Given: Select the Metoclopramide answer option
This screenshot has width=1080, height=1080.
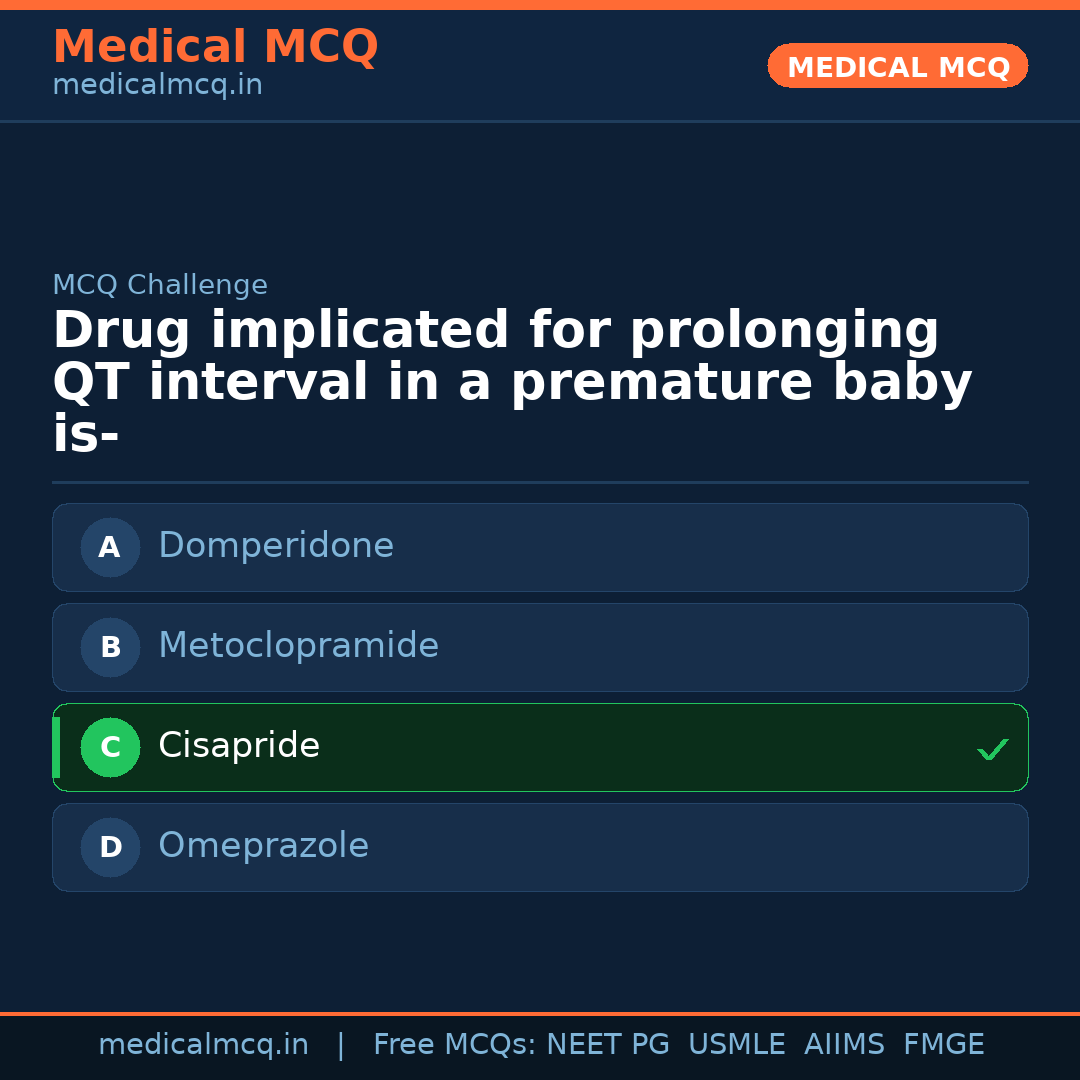Looking at the screenshot, I should point(540,647).
